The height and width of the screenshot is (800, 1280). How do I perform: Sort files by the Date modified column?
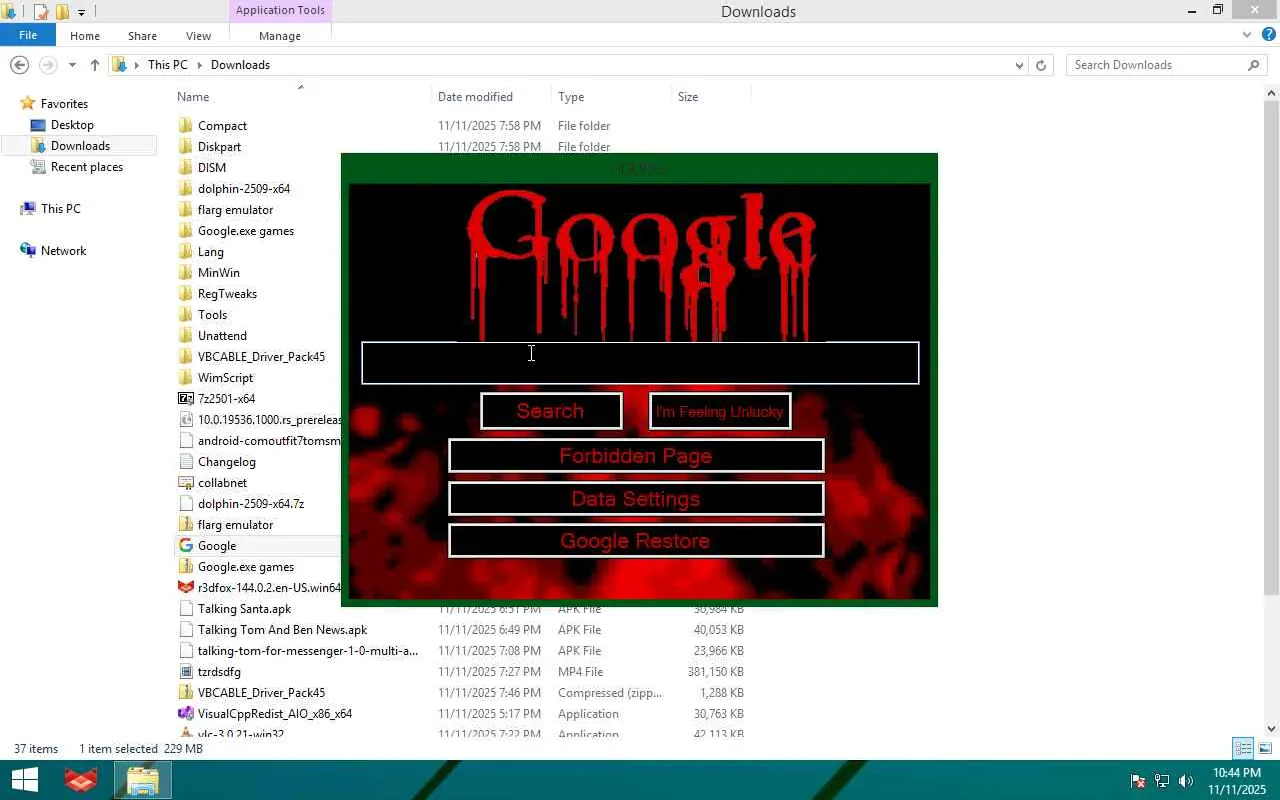492,97
